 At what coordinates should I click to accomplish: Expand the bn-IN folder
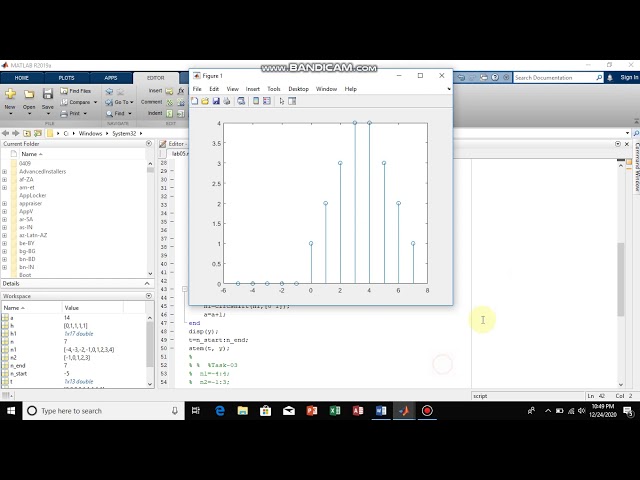(x=4, y=267)
